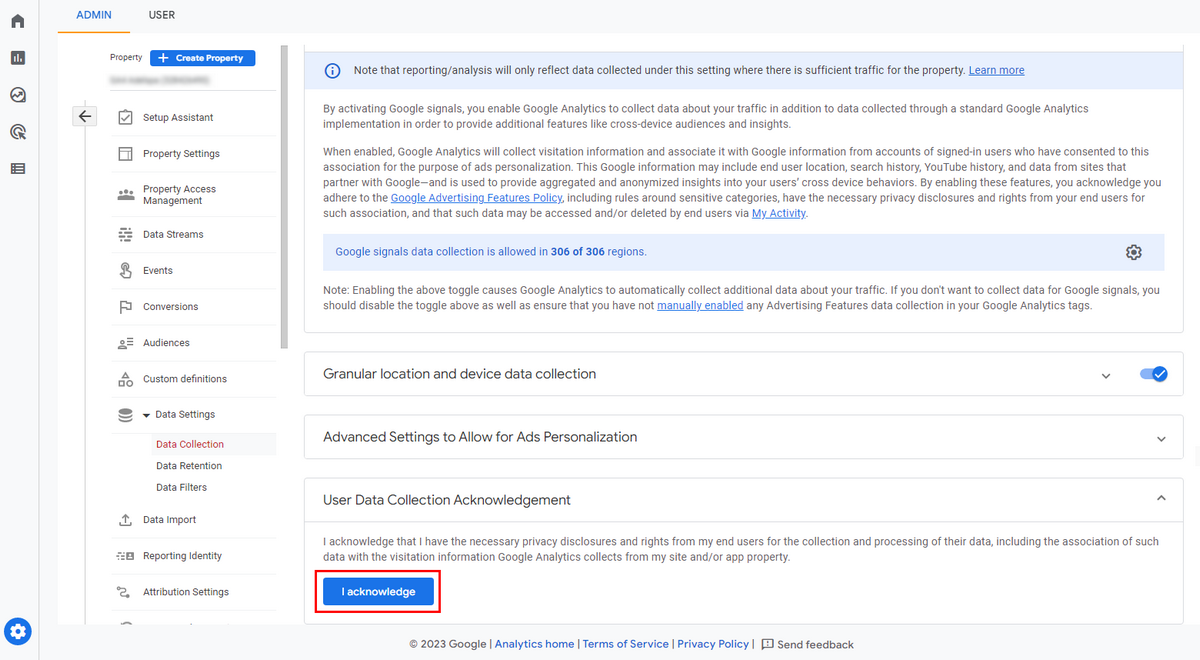This screenshot has height=660, width=1200.
Task: Open the Explore icon in left rail
Action: (18, 95)
